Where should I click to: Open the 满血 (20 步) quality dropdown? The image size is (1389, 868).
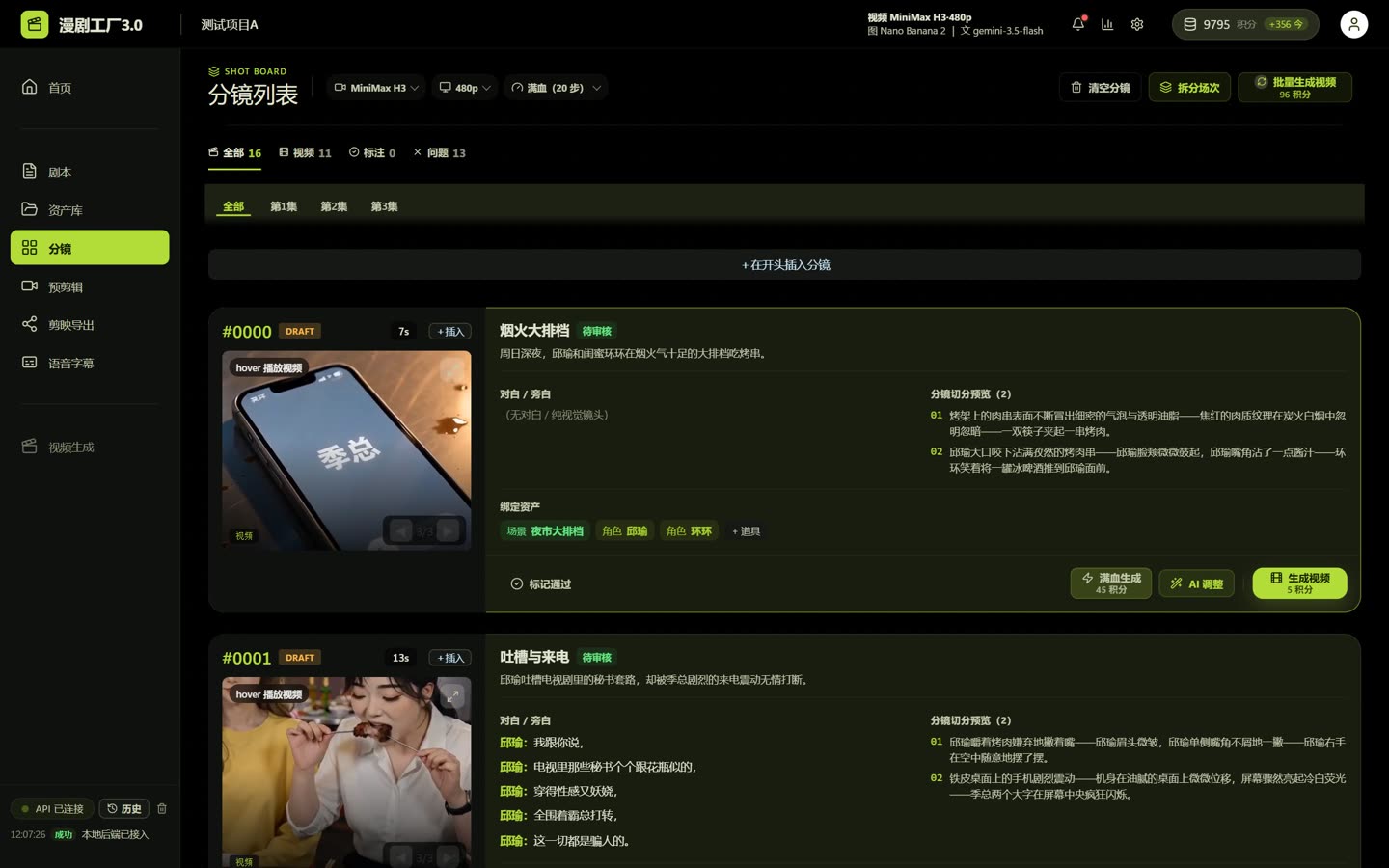point(556,88)
